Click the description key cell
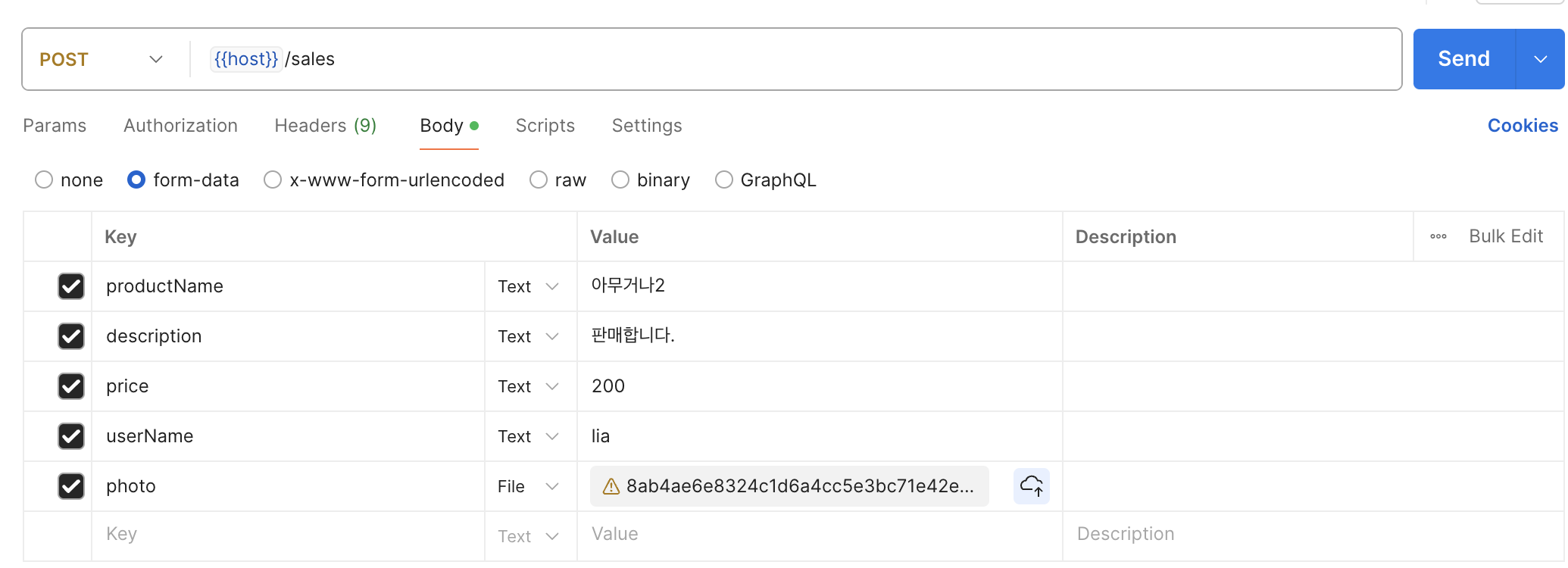Image resolution: width=1568 pixels, height=568 pixels. (288, 336)
